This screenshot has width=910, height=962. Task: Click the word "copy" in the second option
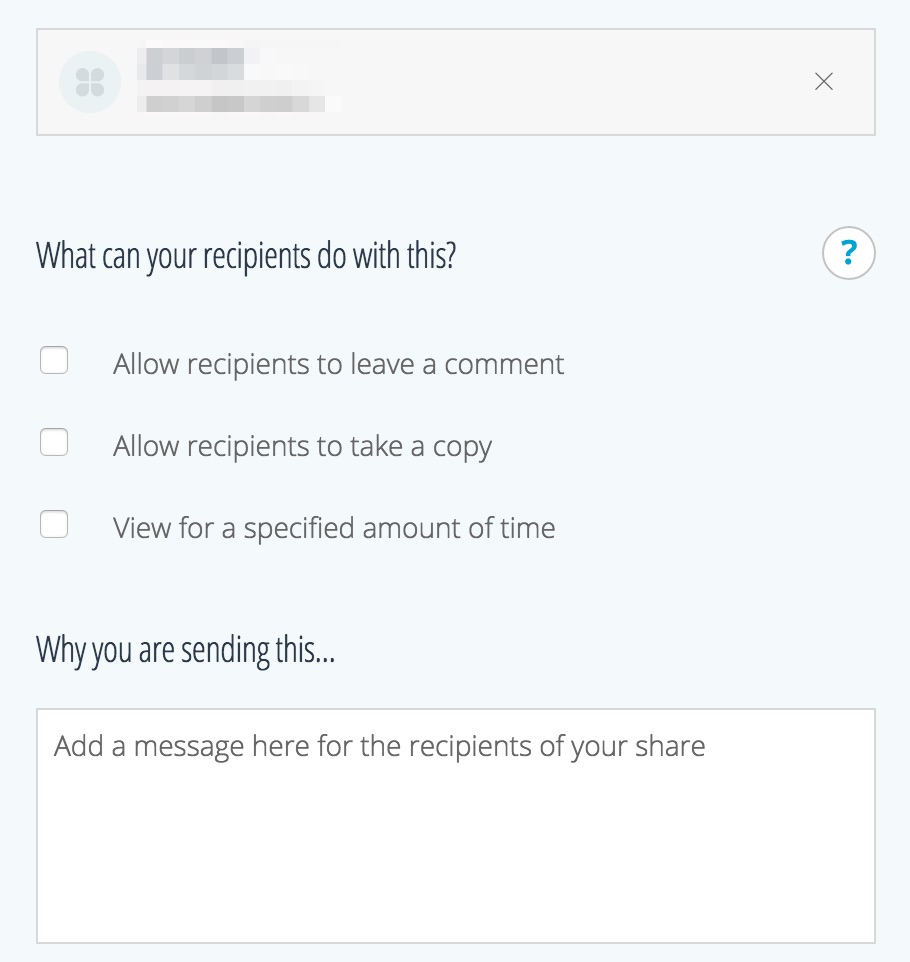pos(462,446)
